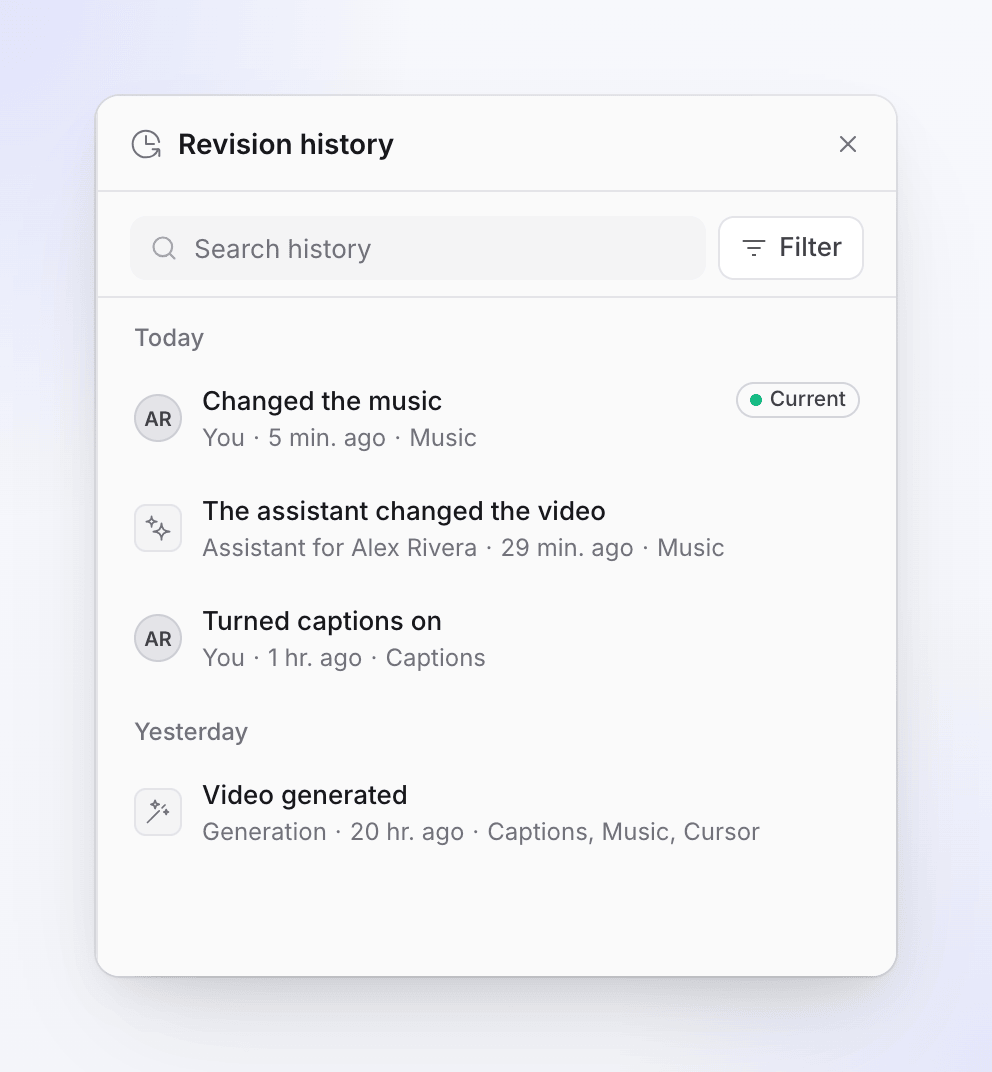Click the magic wand generation icon
The height and width of the screenshot is (1072, 992).
(x=158, y=812)
